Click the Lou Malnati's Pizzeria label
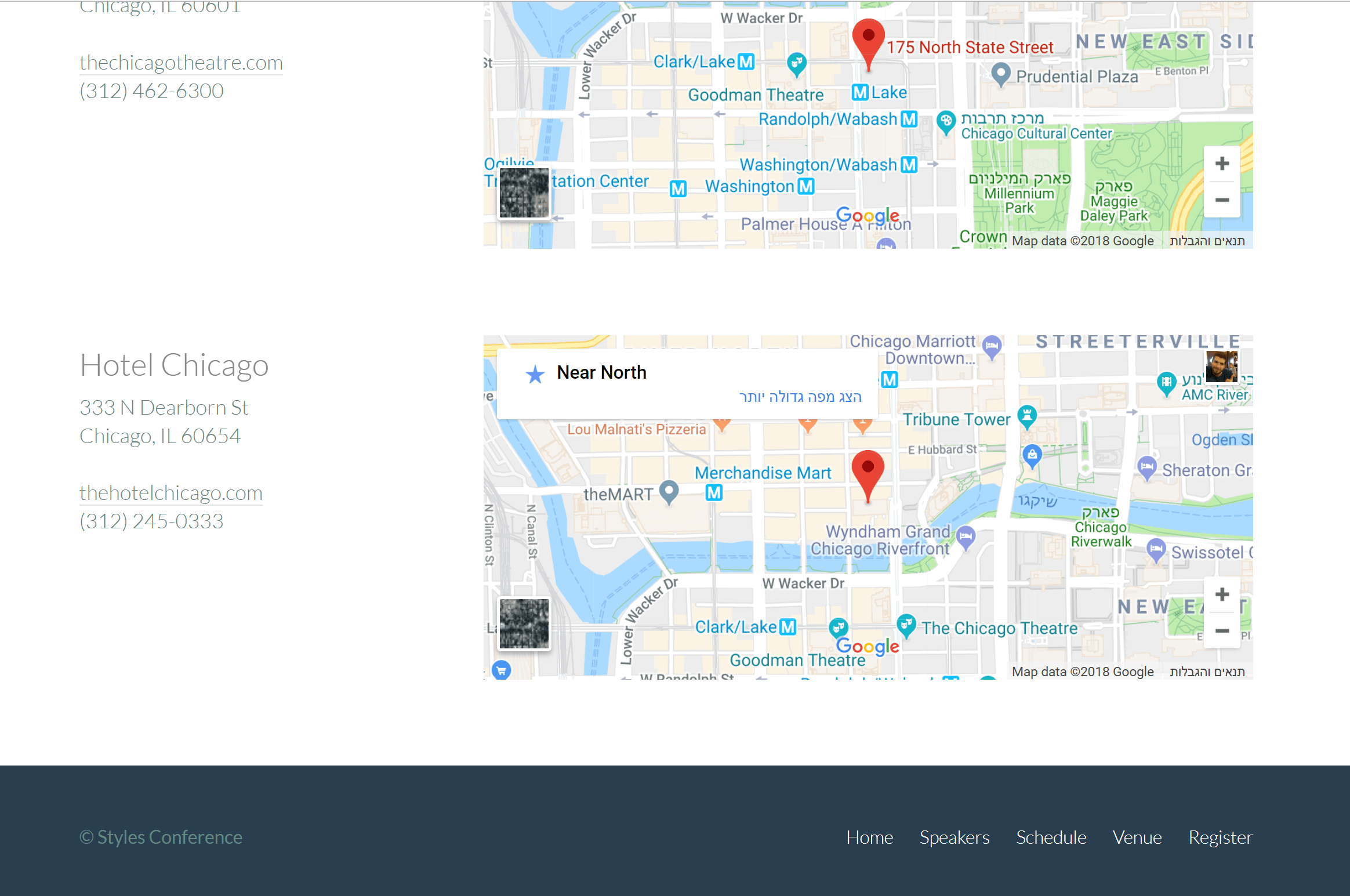The width and height of the screenshot is (1350, 896). coord(636,429)
